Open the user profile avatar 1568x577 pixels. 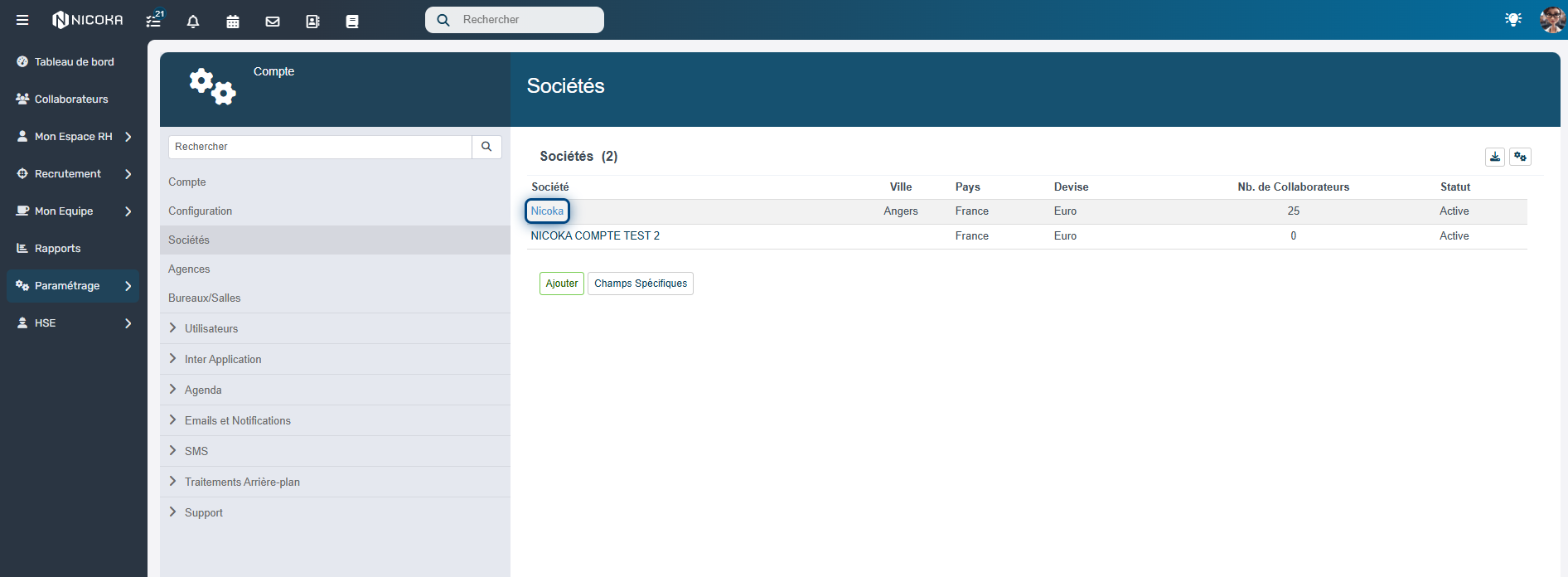coord(1552,19)
